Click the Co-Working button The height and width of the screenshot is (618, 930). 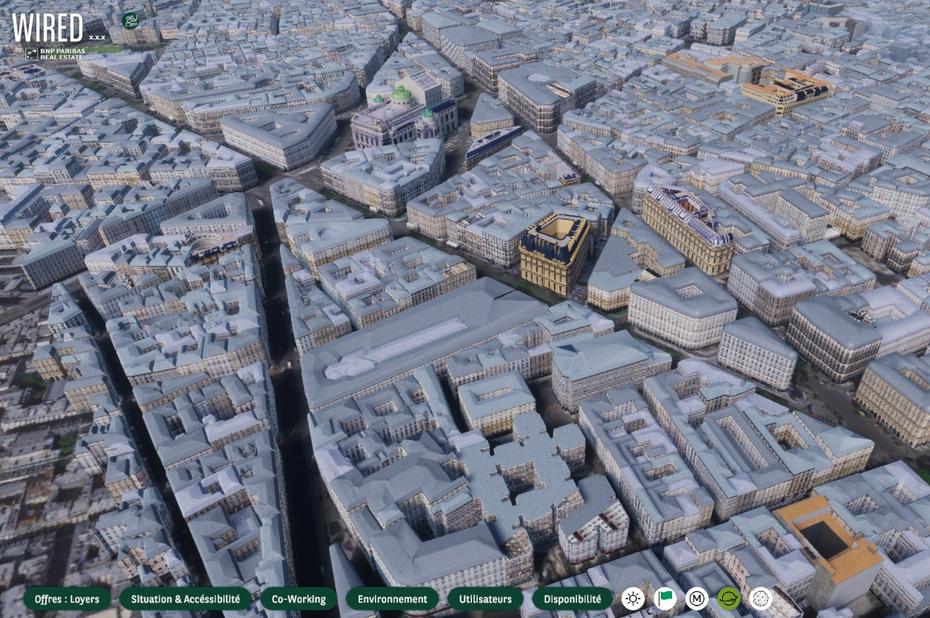coord(298,599)
